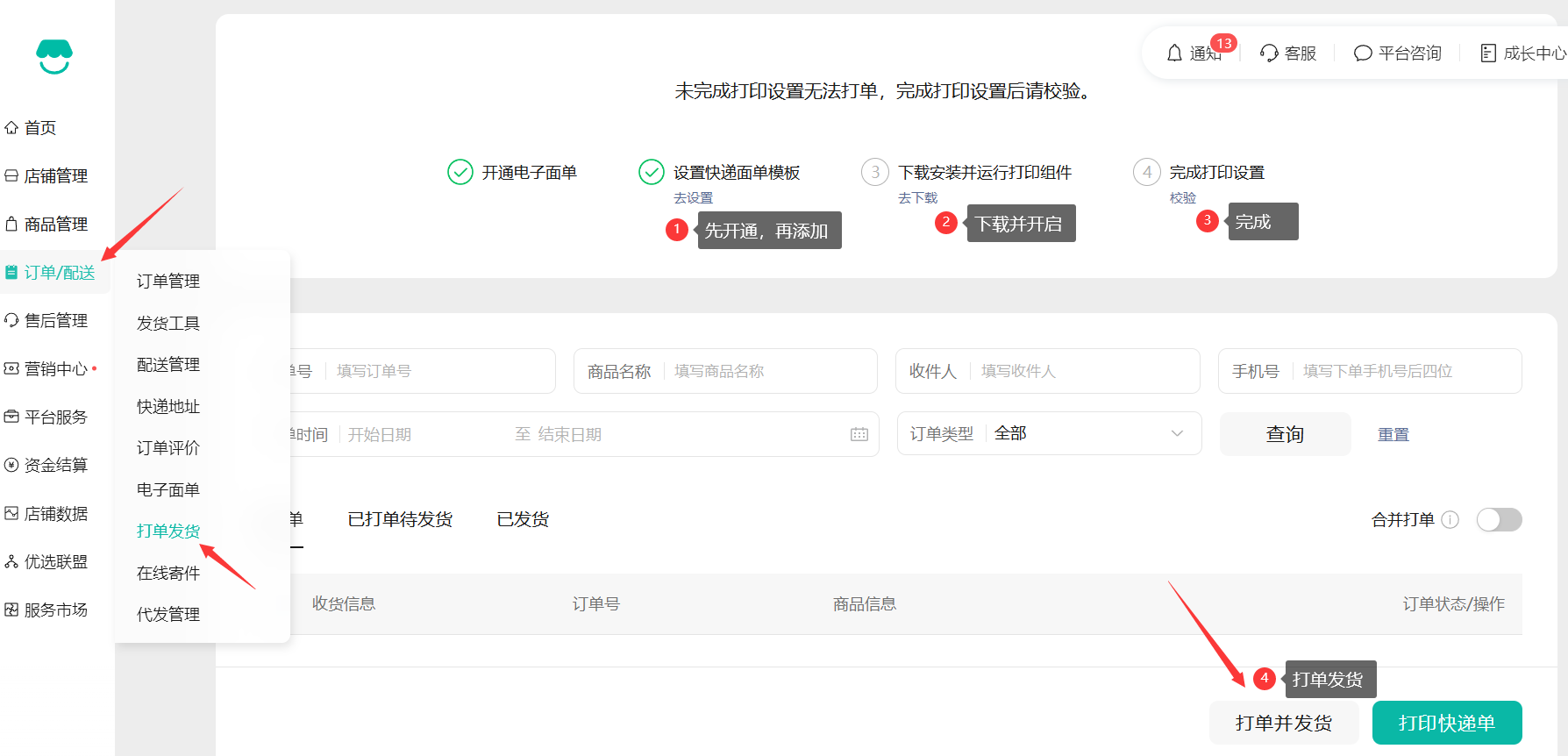
Task: Click the calendar icon in date field
Action: point(859,434)
